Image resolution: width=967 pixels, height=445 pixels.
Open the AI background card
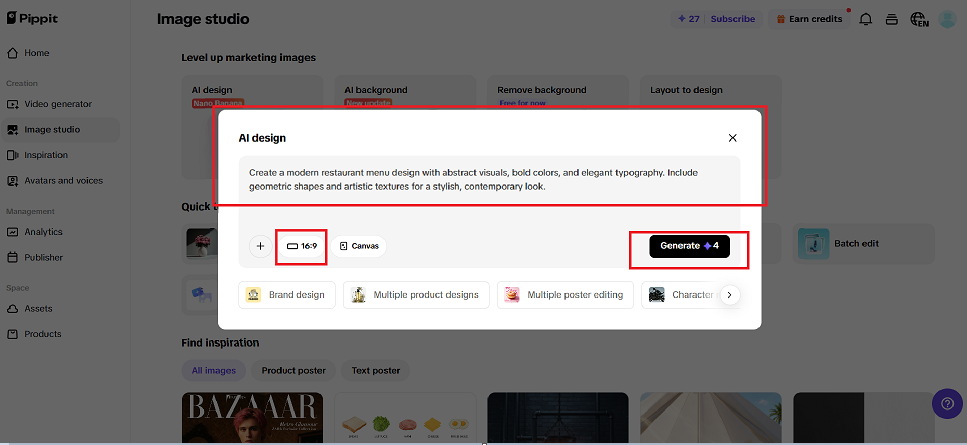pos(405,92)
